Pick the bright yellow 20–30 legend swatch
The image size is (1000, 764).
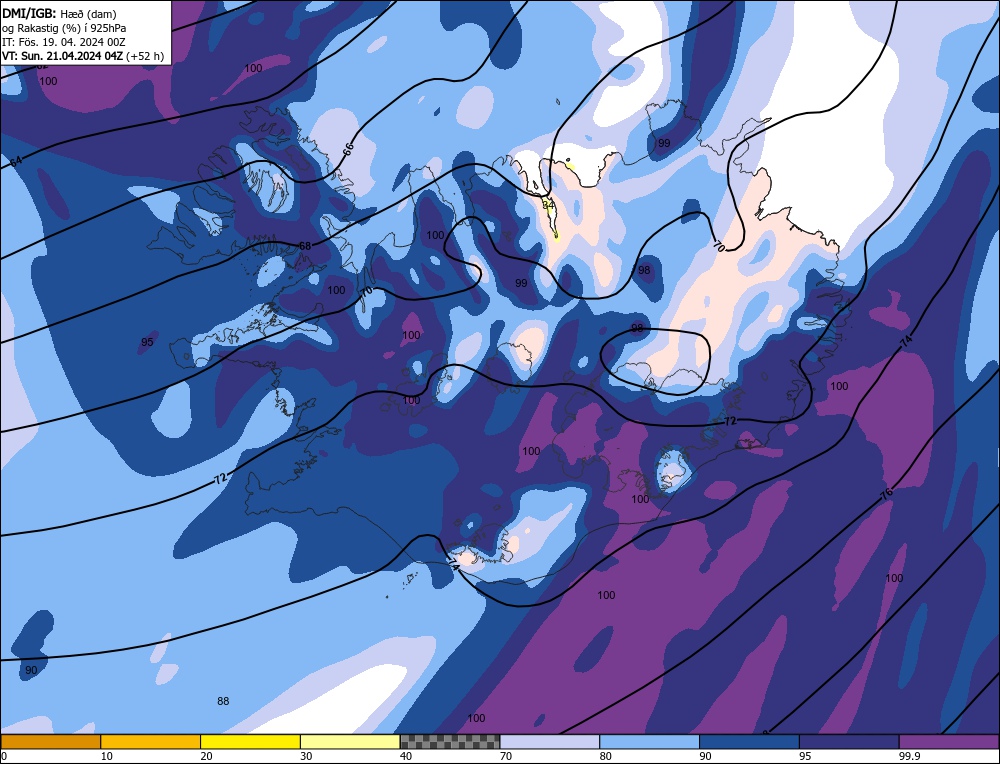(x=250, y=742)
